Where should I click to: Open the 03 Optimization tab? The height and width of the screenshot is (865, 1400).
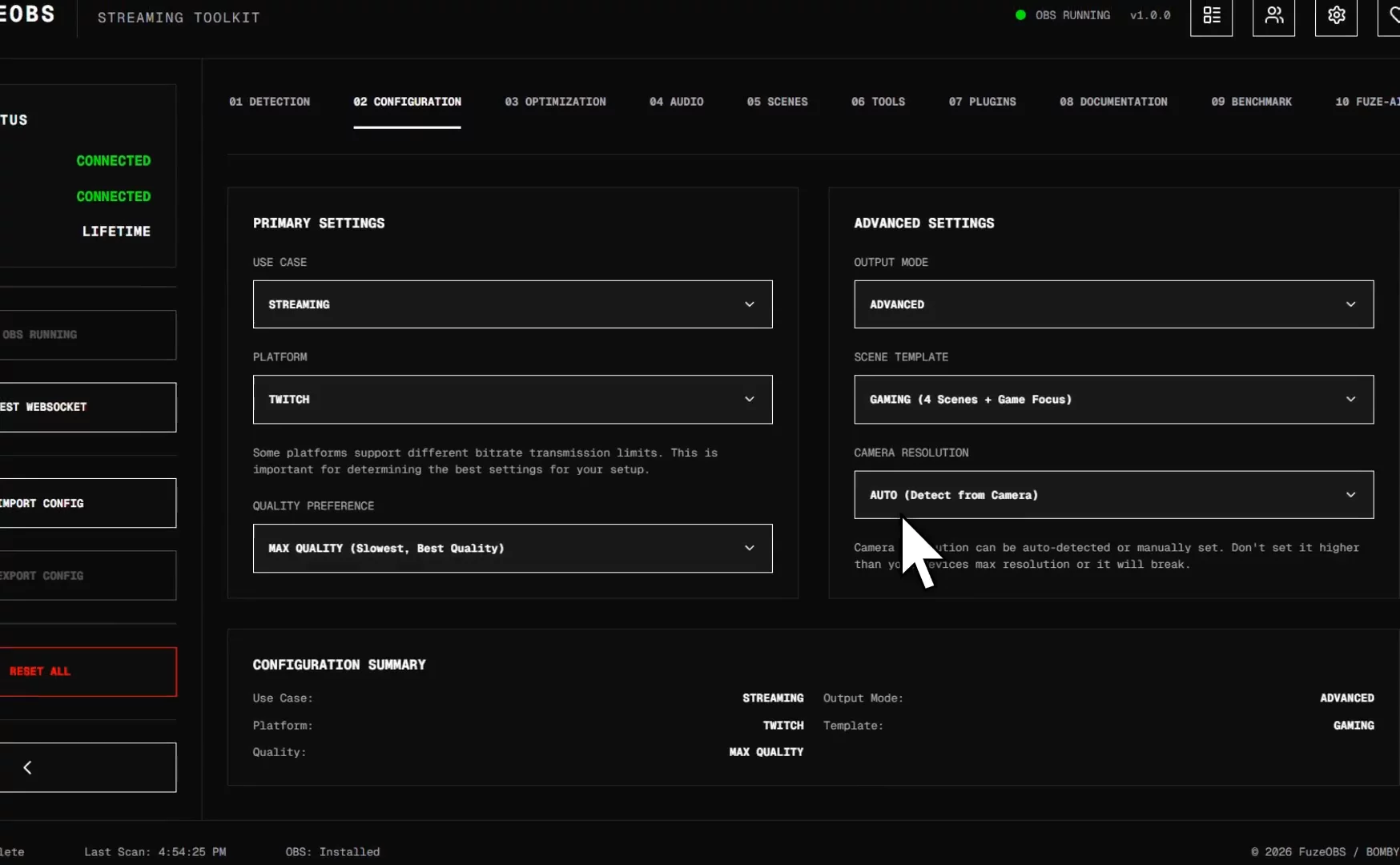(x=555, y=102)
